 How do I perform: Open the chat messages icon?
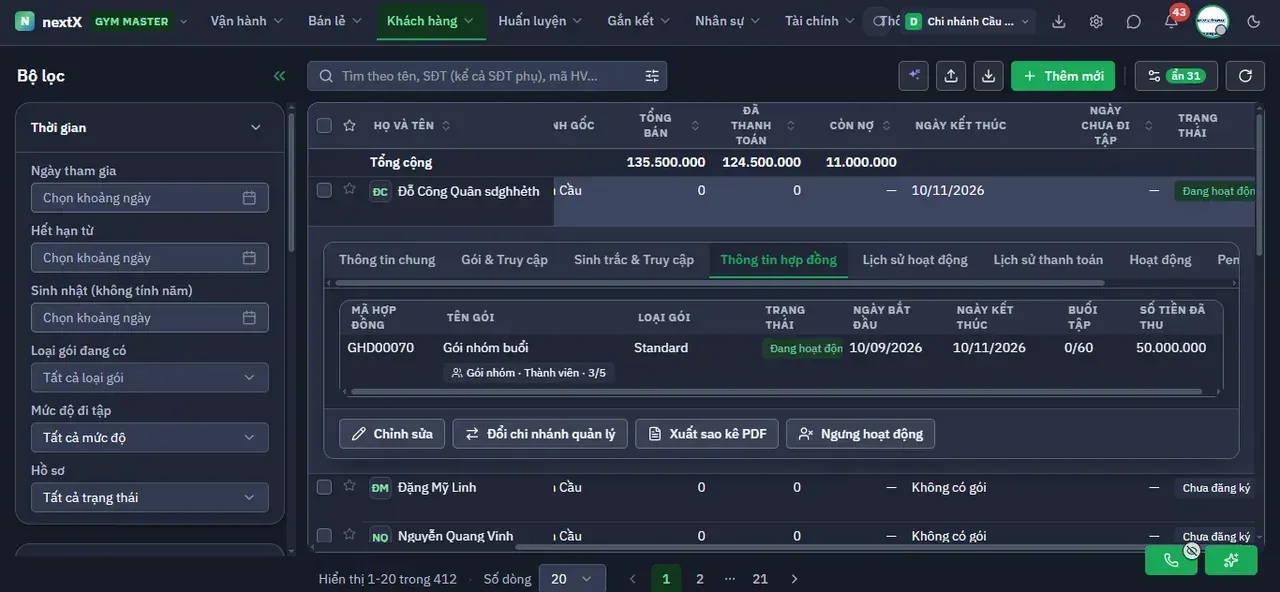pyautogui.click(x=1133, y=21)
